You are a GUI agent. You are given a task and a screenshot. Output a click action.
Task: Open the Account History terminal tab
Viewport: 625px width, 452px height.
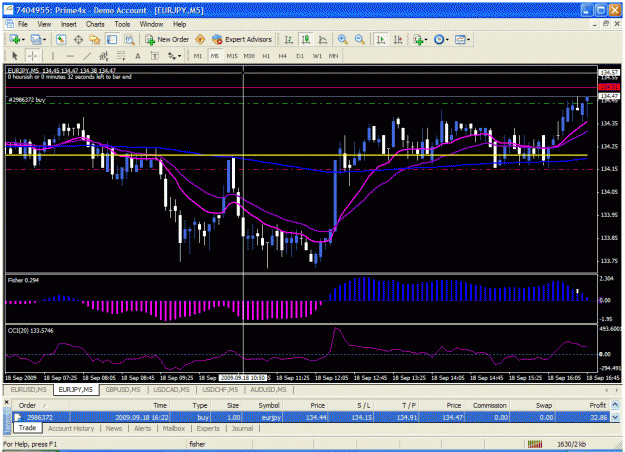pos(71,428)
